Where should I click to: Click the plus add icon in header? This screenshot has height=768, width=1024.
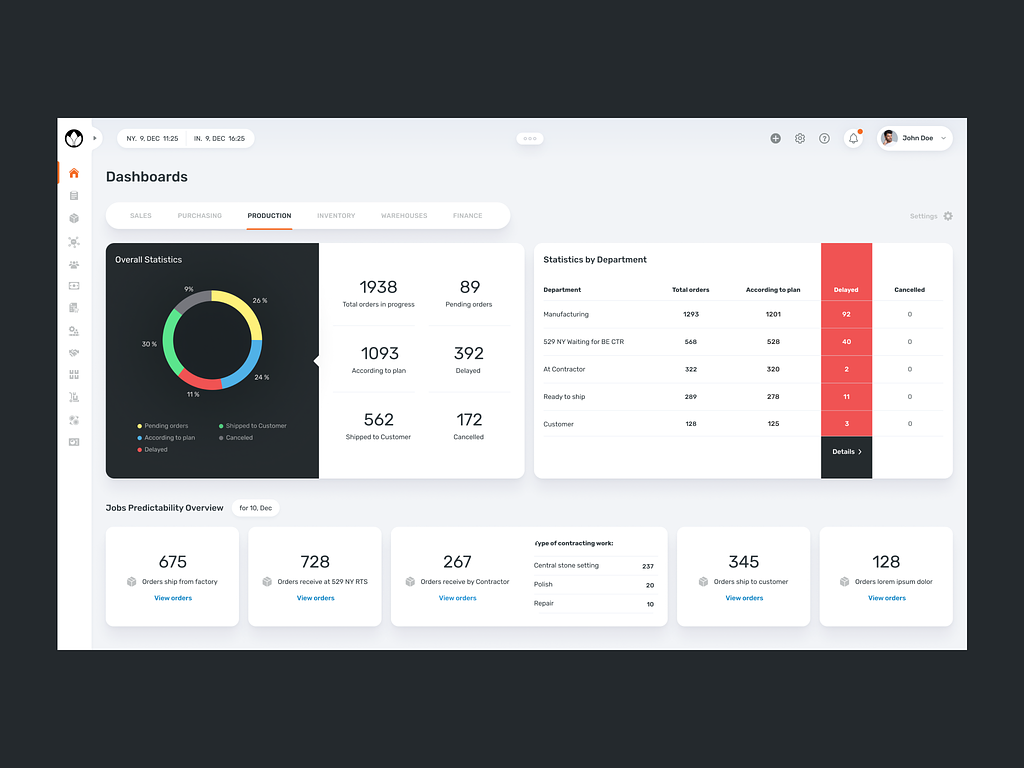click(x=775, y=138)
